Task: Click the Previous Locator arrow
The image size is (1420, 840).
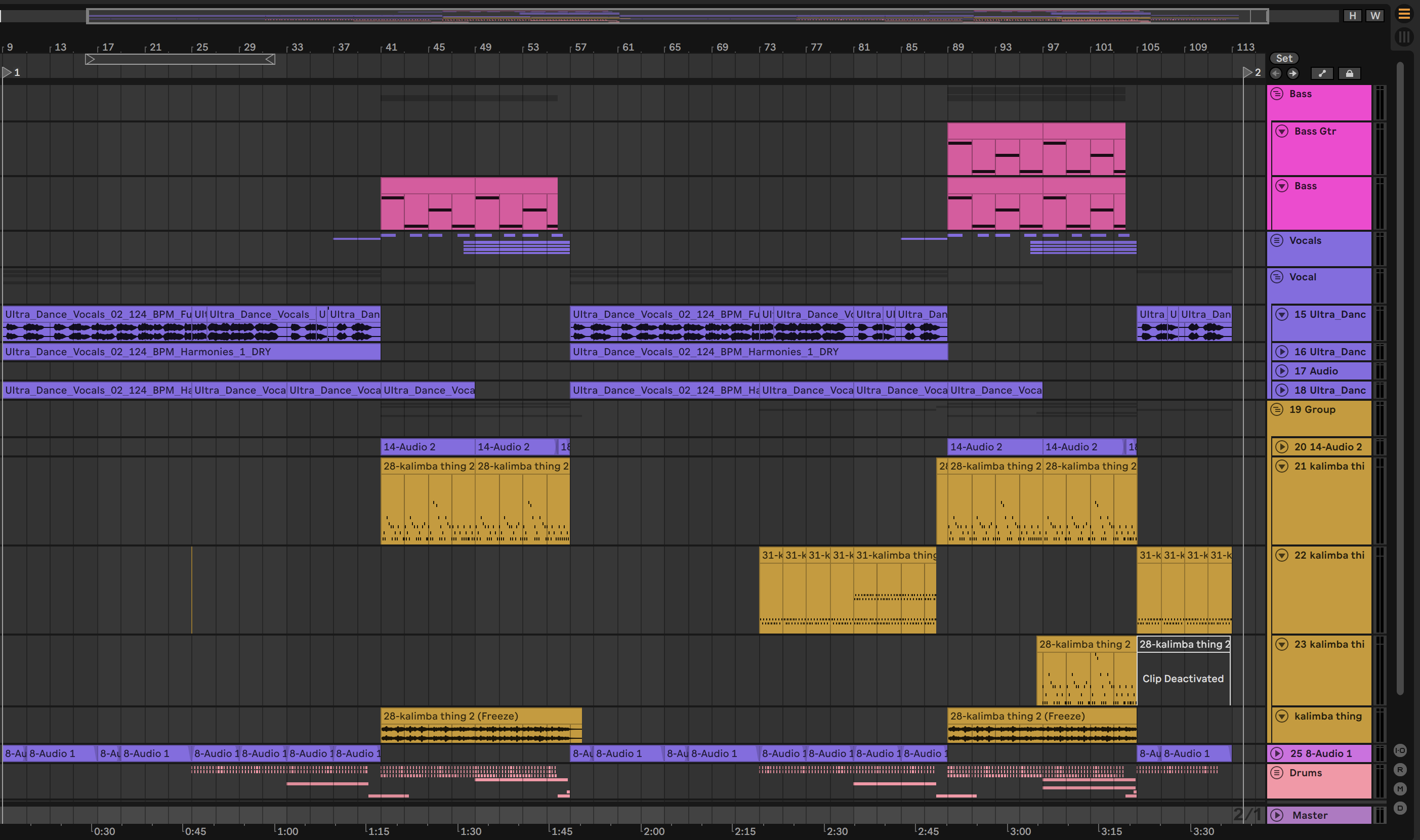Action: tap(1276, 73)
